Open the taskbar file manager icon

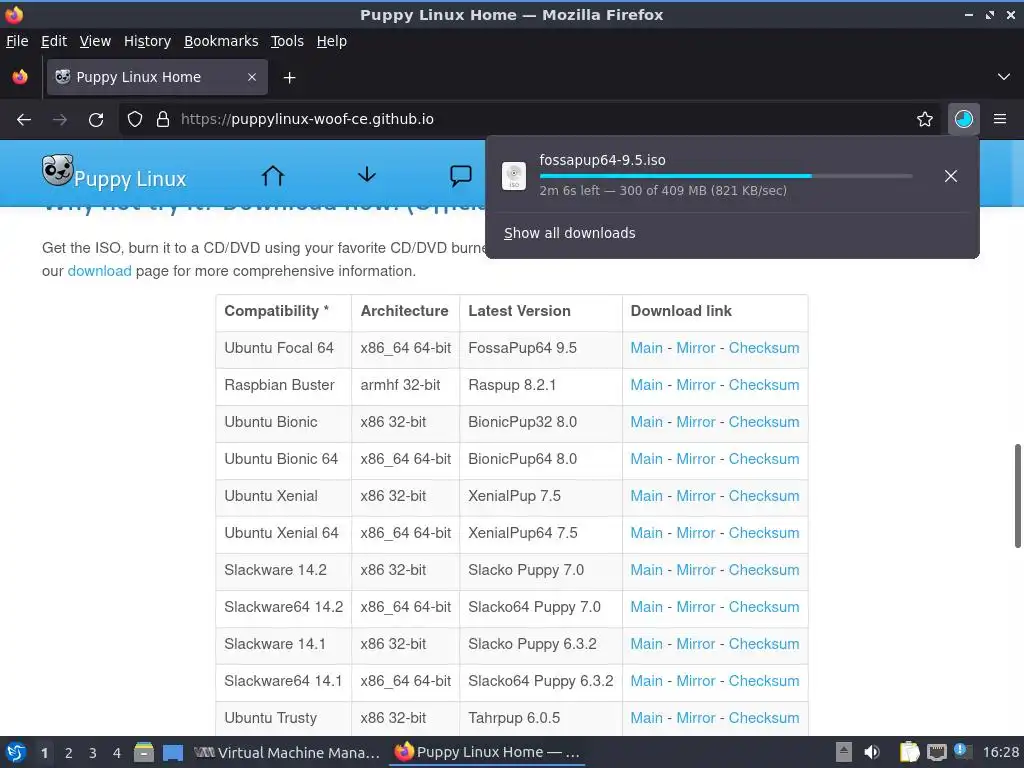[144, 752]
